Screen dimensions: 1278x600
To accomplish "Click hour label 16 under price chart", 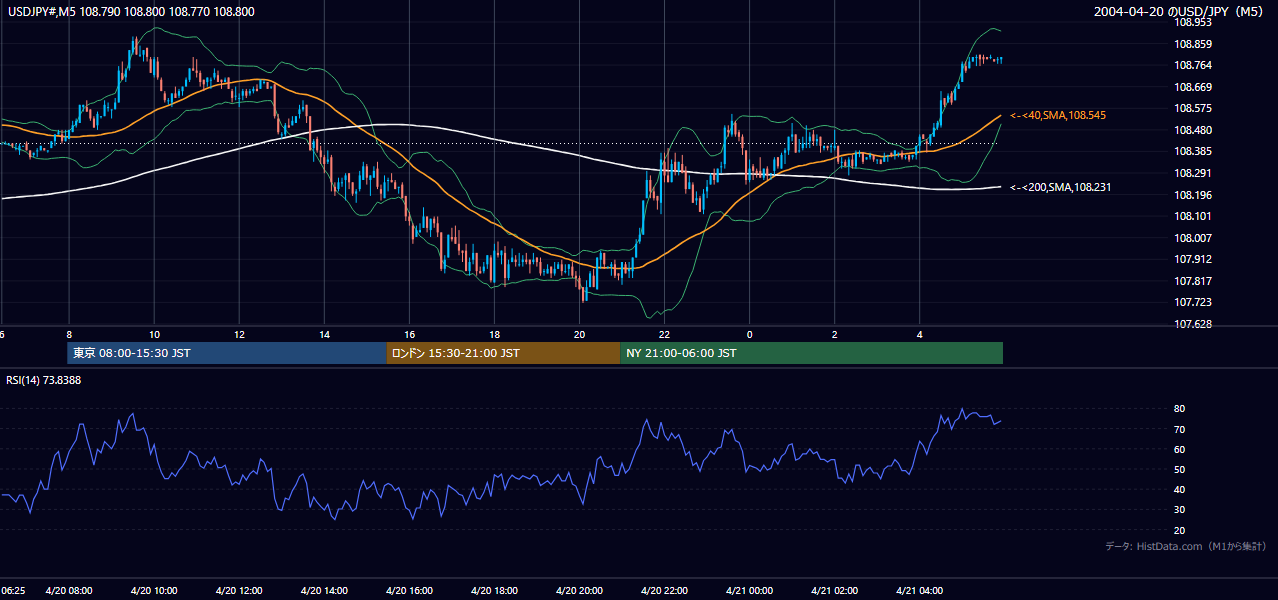I will tap(409, 335).
